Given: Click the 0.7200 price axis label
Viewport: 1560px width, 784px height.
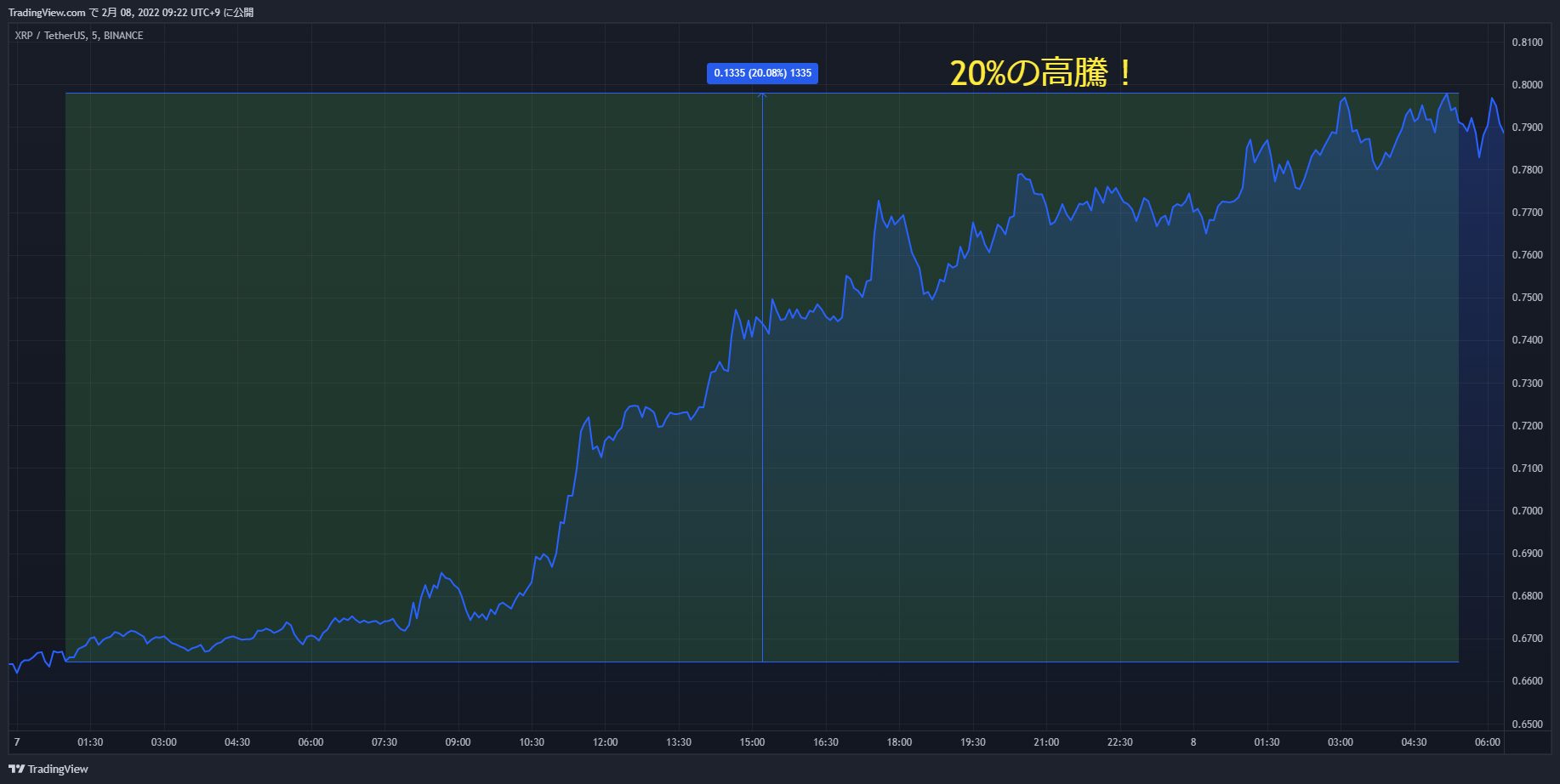Looking at the screenshot, I should 1527,426.
